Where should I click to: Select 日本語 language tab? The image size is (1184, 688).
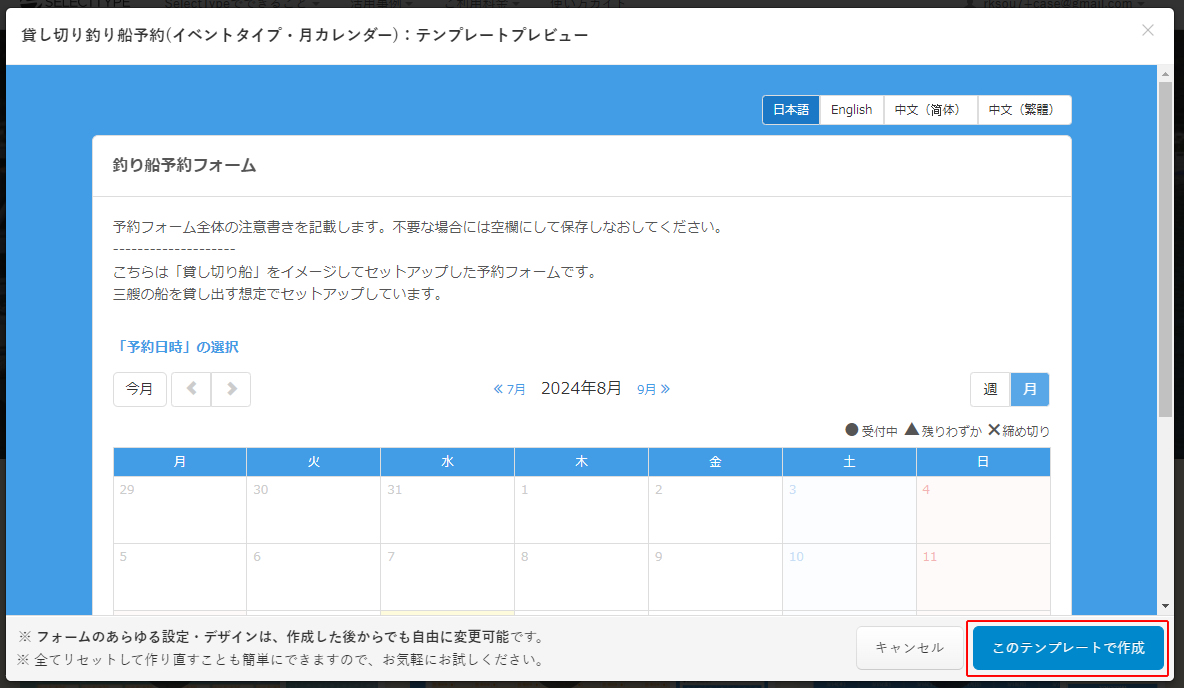pyautogui.click(x=791, y=110)
